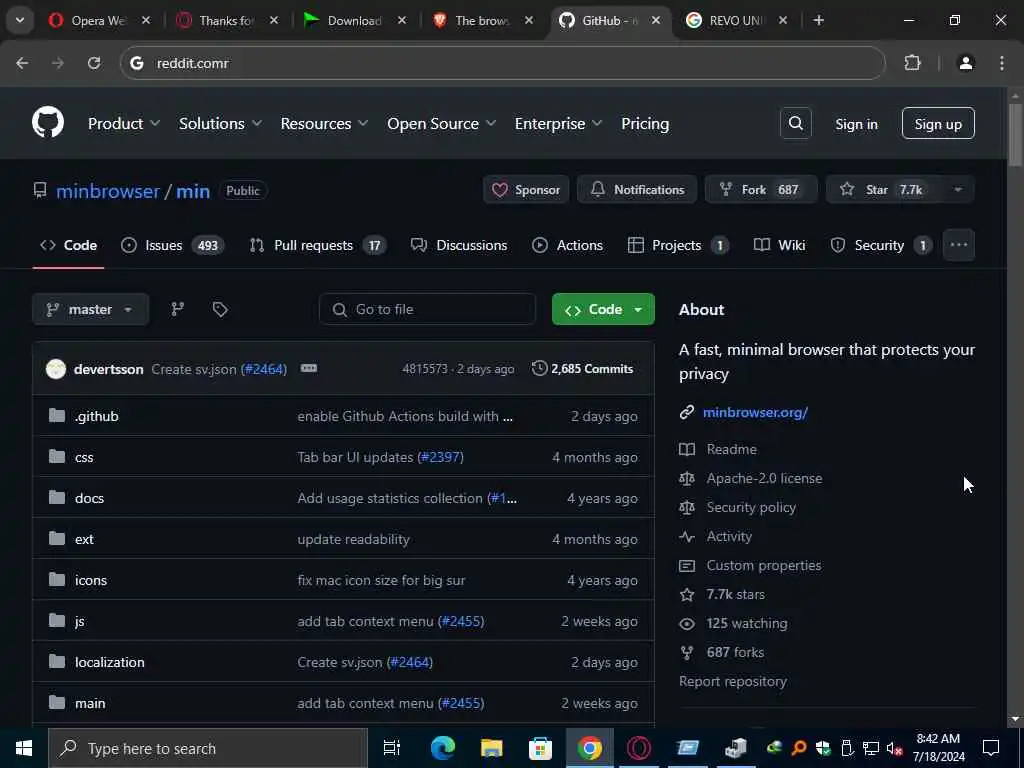
Task: Open the notification center icon
Action: (991, 748)
